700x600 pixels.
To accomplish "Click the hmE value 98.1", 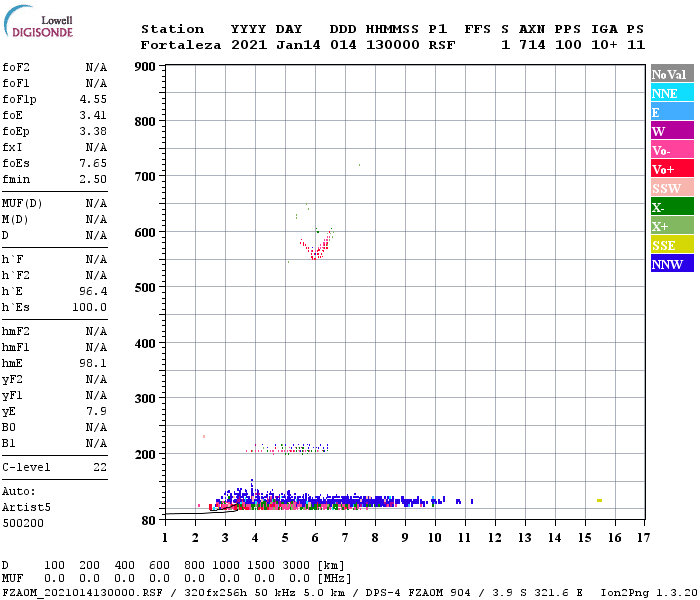I will coord(93,363).
